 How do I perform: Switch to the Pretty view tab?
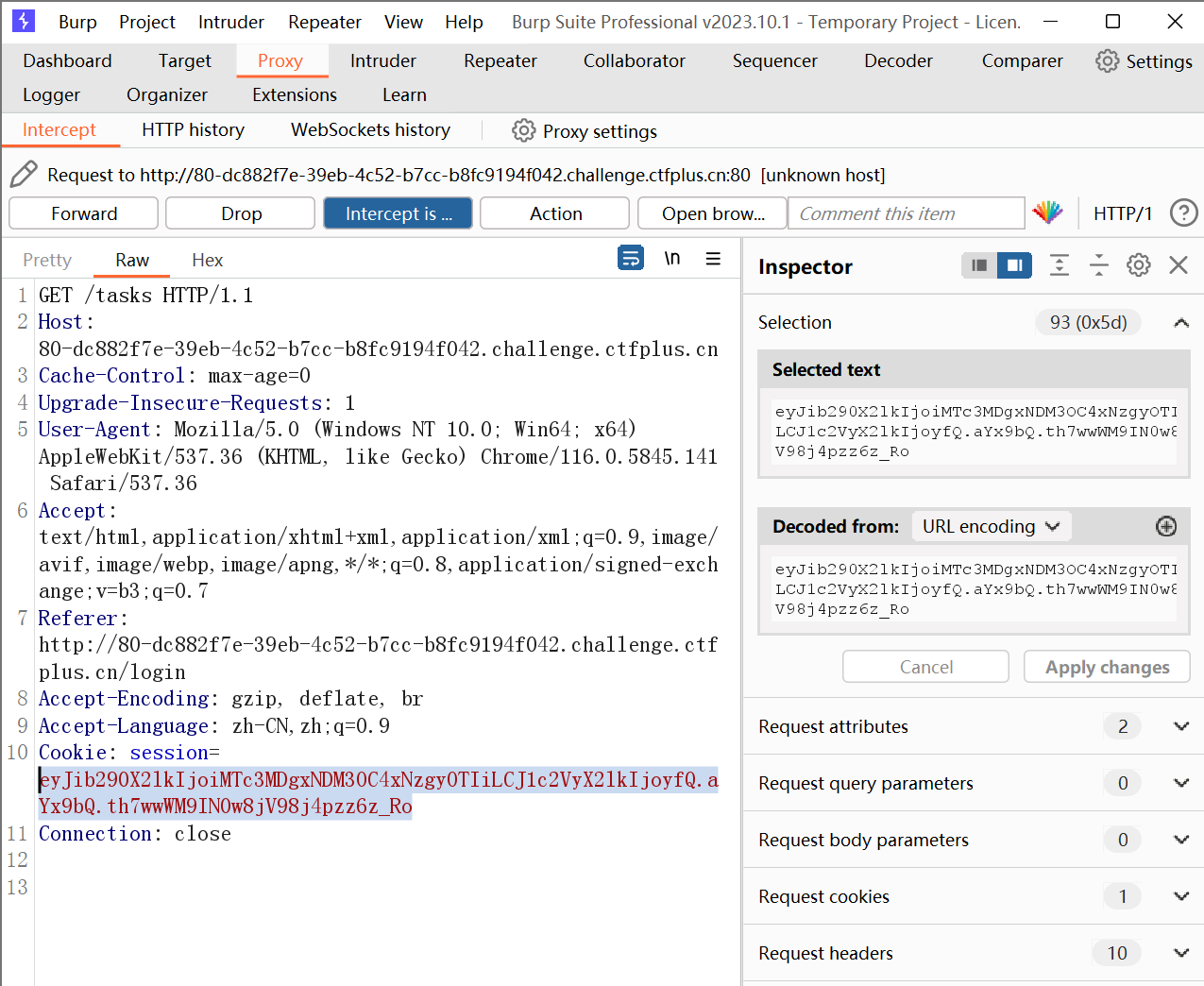(x=47, y=260)
